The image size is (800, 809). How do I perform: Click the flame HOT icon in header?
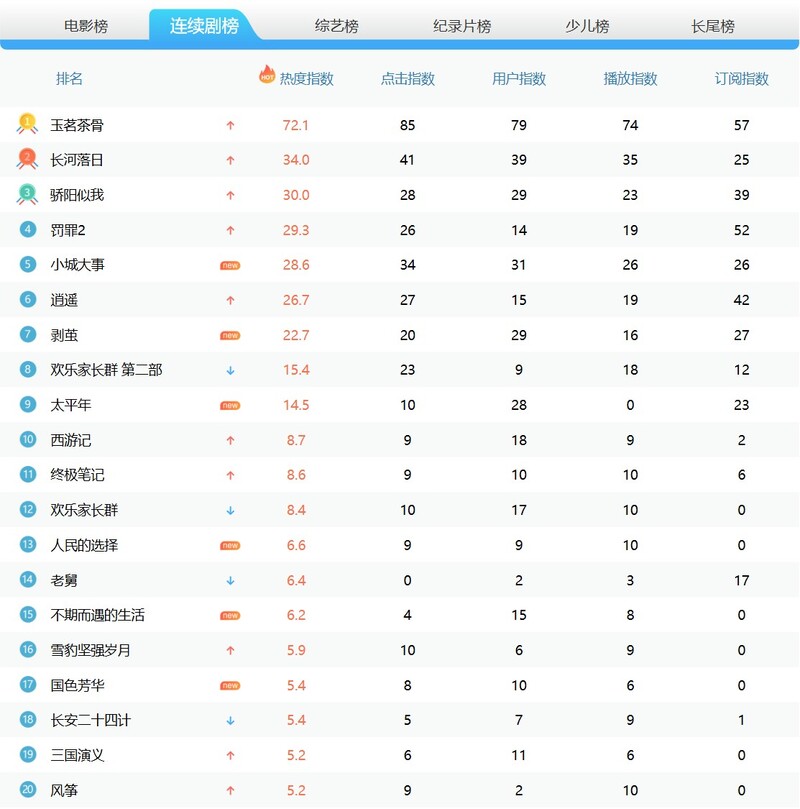click(267, 74)
